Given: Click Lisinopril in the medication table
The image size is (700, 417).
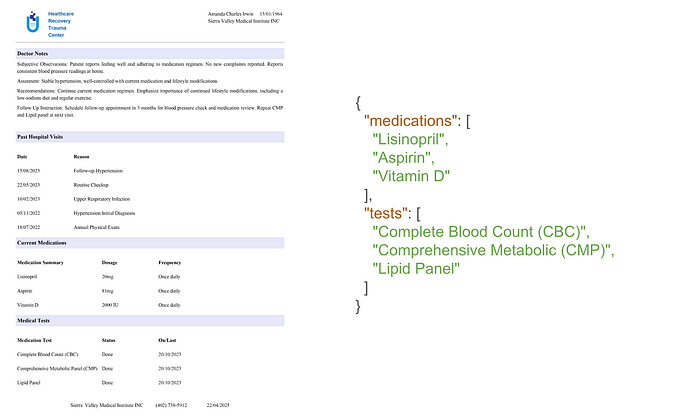Looking at the screenshot, I should tap(28, 275).
